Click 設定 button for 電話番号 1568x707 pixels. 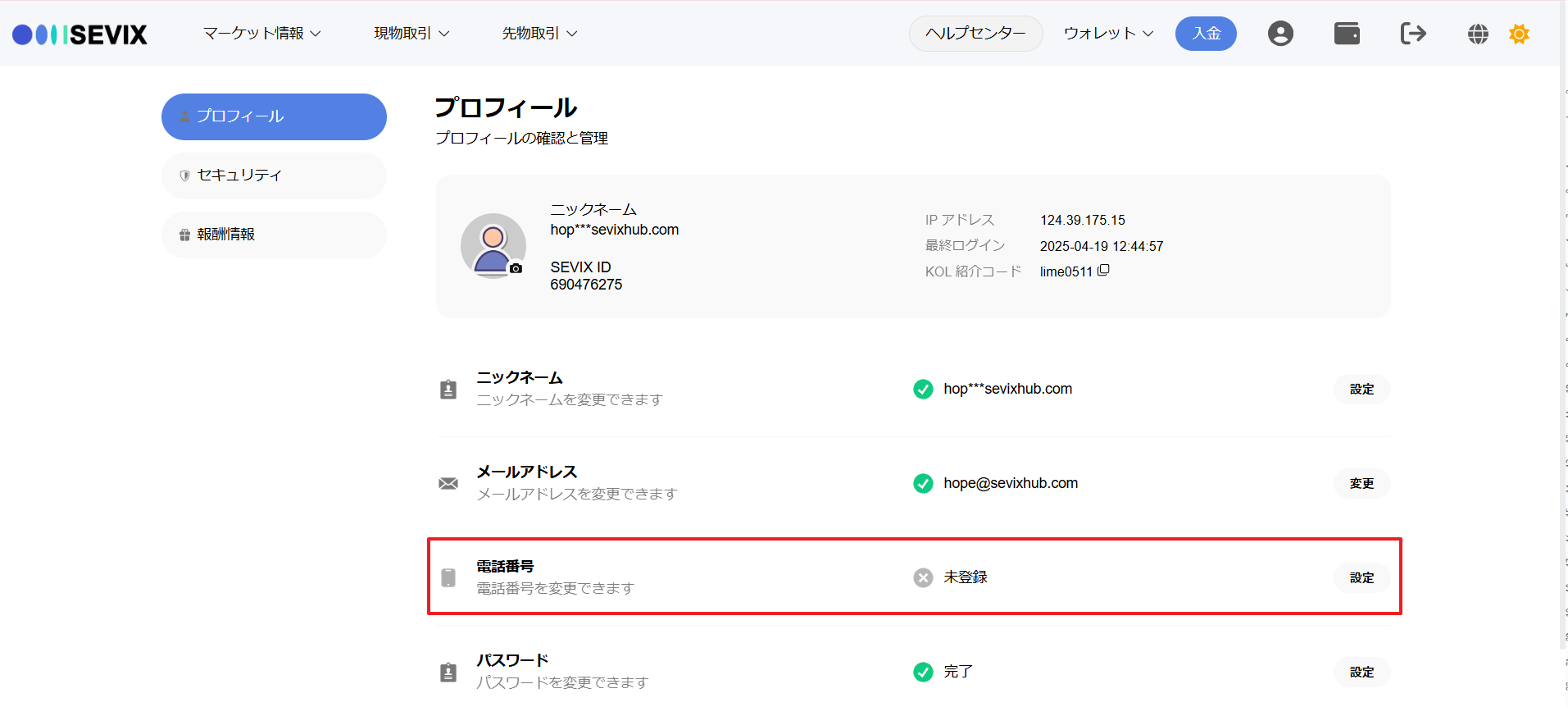coord(1361,577)
